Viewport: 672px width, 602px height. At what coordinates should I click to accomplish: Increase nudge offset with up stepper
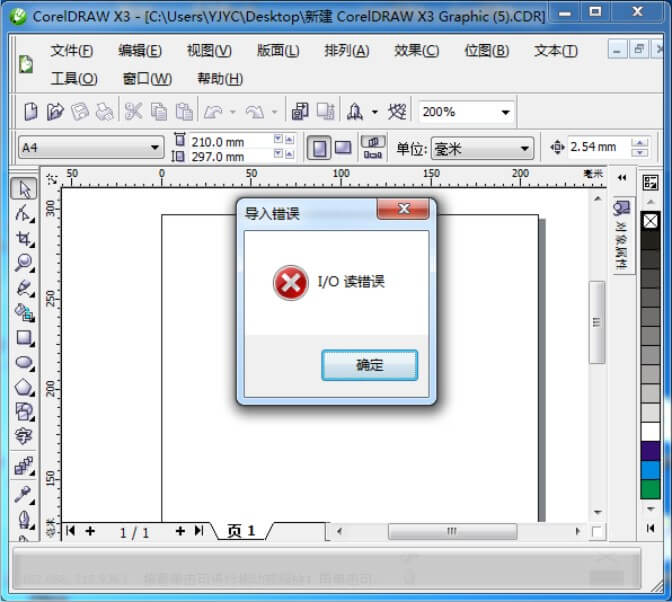click(640, 143)
